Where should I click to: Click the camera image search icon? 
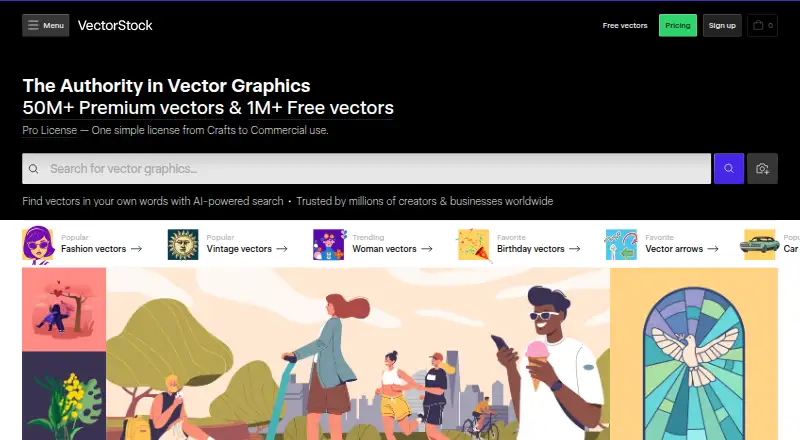[762, 168]
